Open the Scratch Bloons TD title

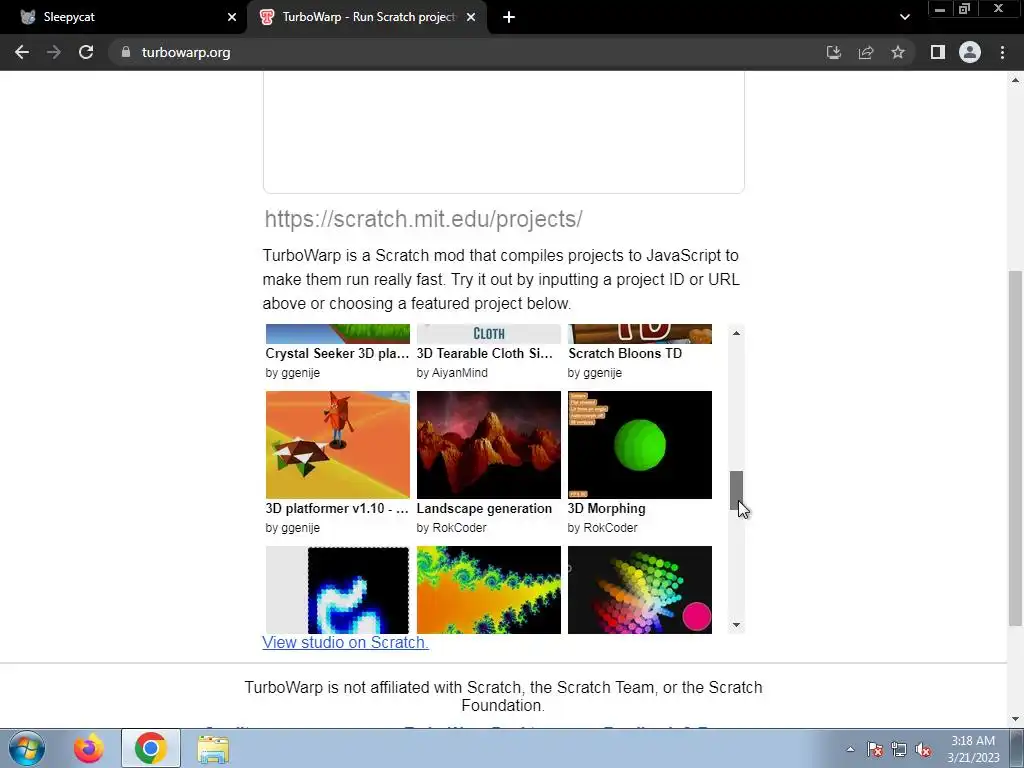click(x=625, y=353)
